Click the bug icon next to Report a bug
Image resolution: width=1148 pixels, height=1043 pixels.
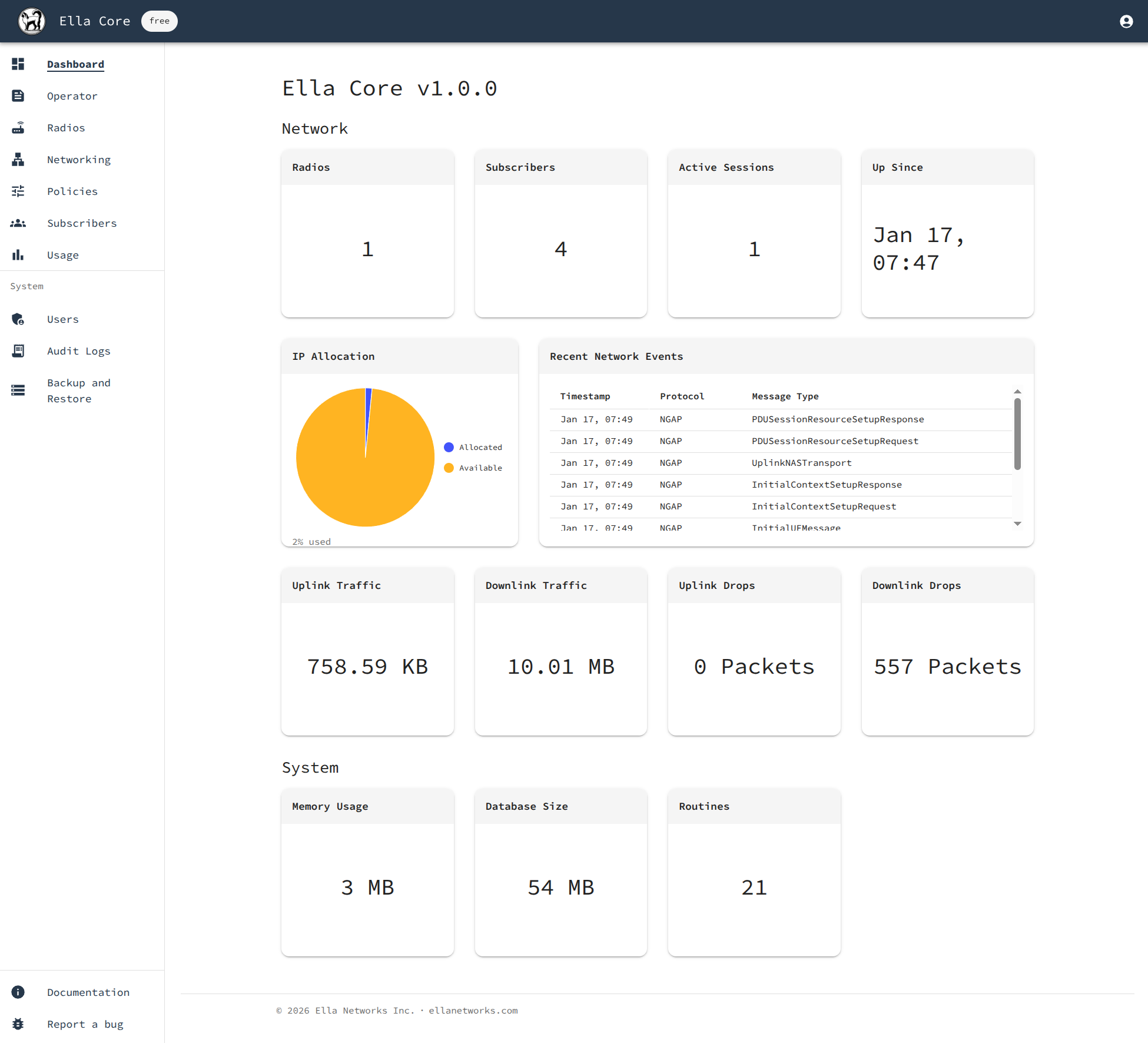(18, 1024)
